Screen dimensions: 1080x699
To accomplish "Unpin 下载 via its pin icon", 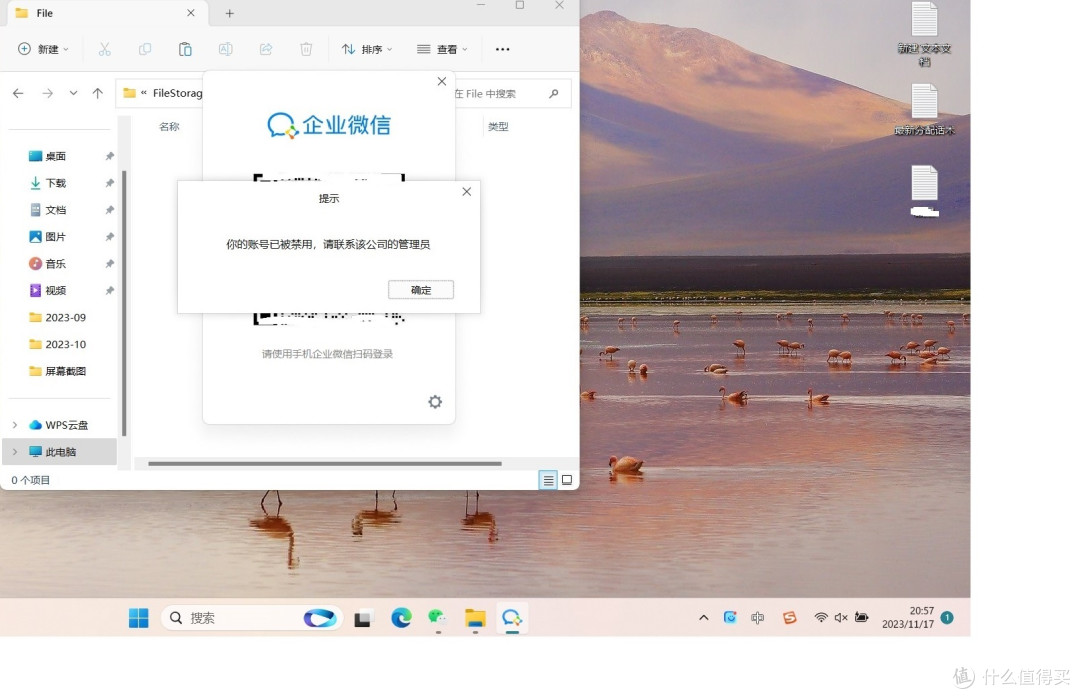I will click(110, 183).
